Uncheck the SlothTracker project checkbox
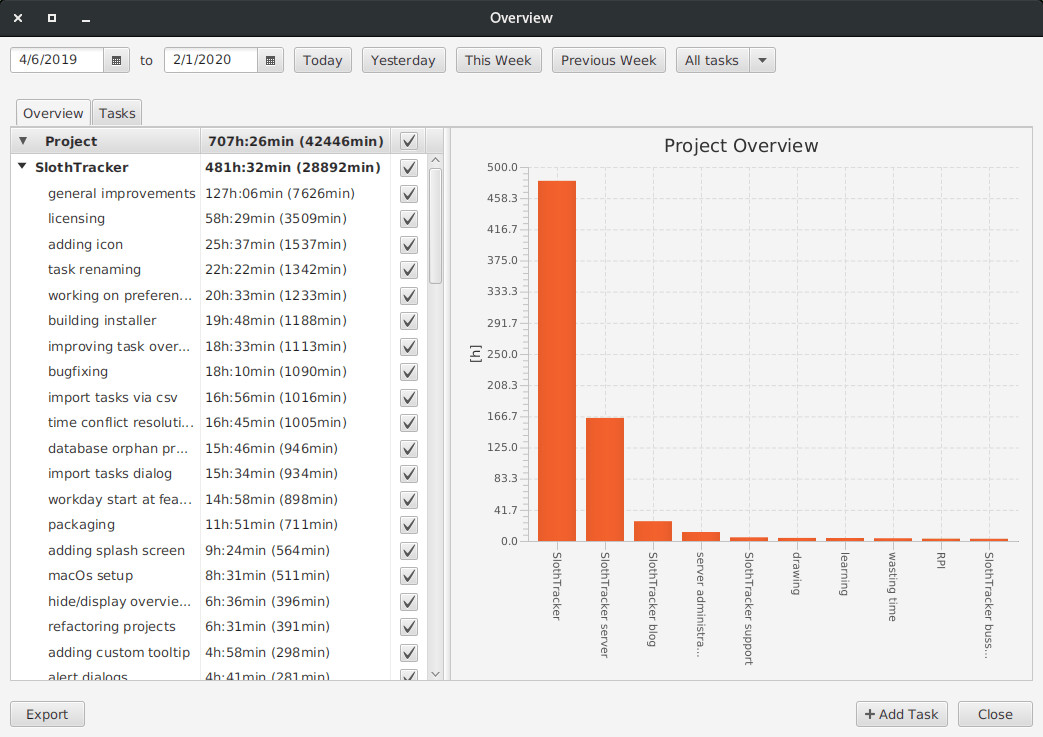 click(x=409, y=168)
